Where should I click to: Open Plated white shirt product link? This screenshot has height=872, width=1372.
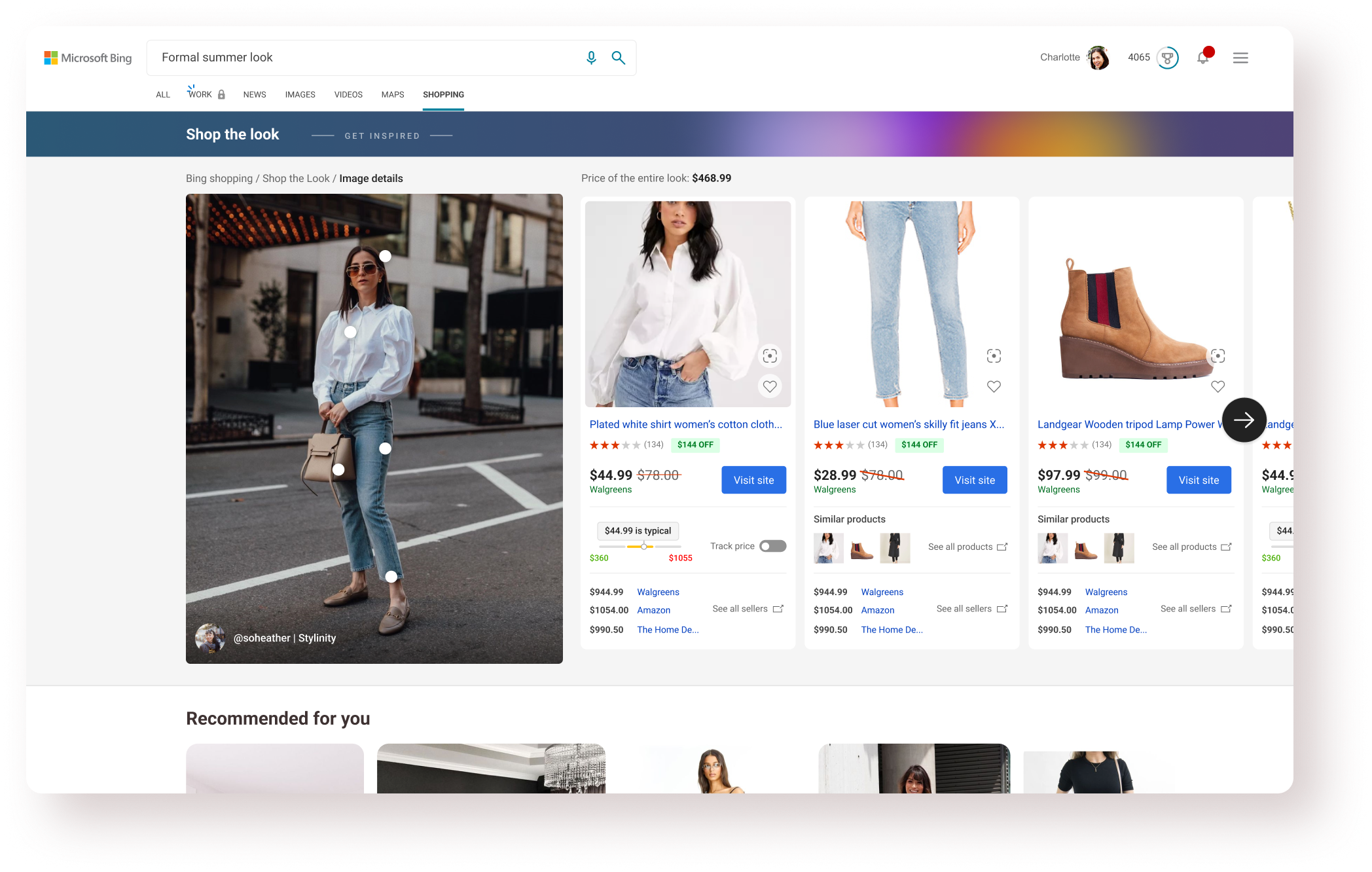pos(685,424)
